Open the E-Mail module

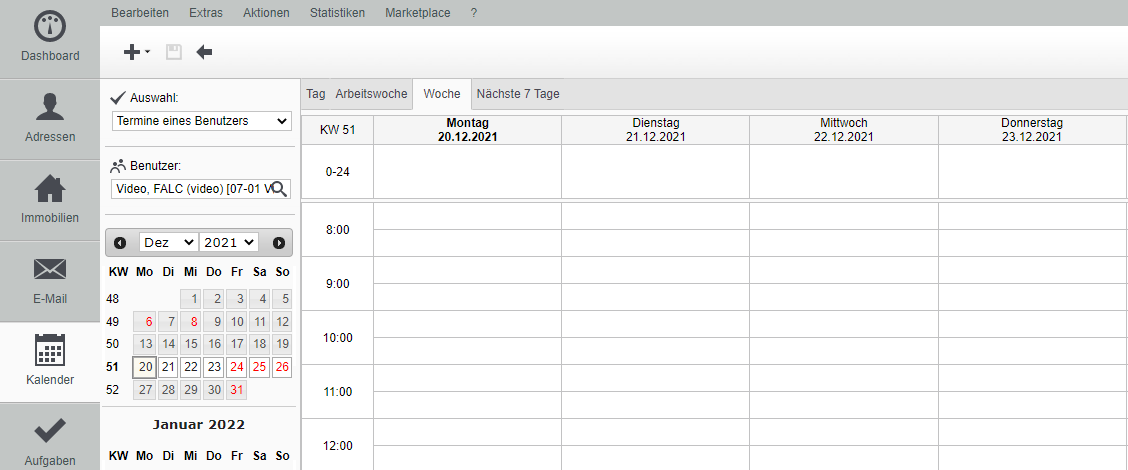click(x=50, y=280)
